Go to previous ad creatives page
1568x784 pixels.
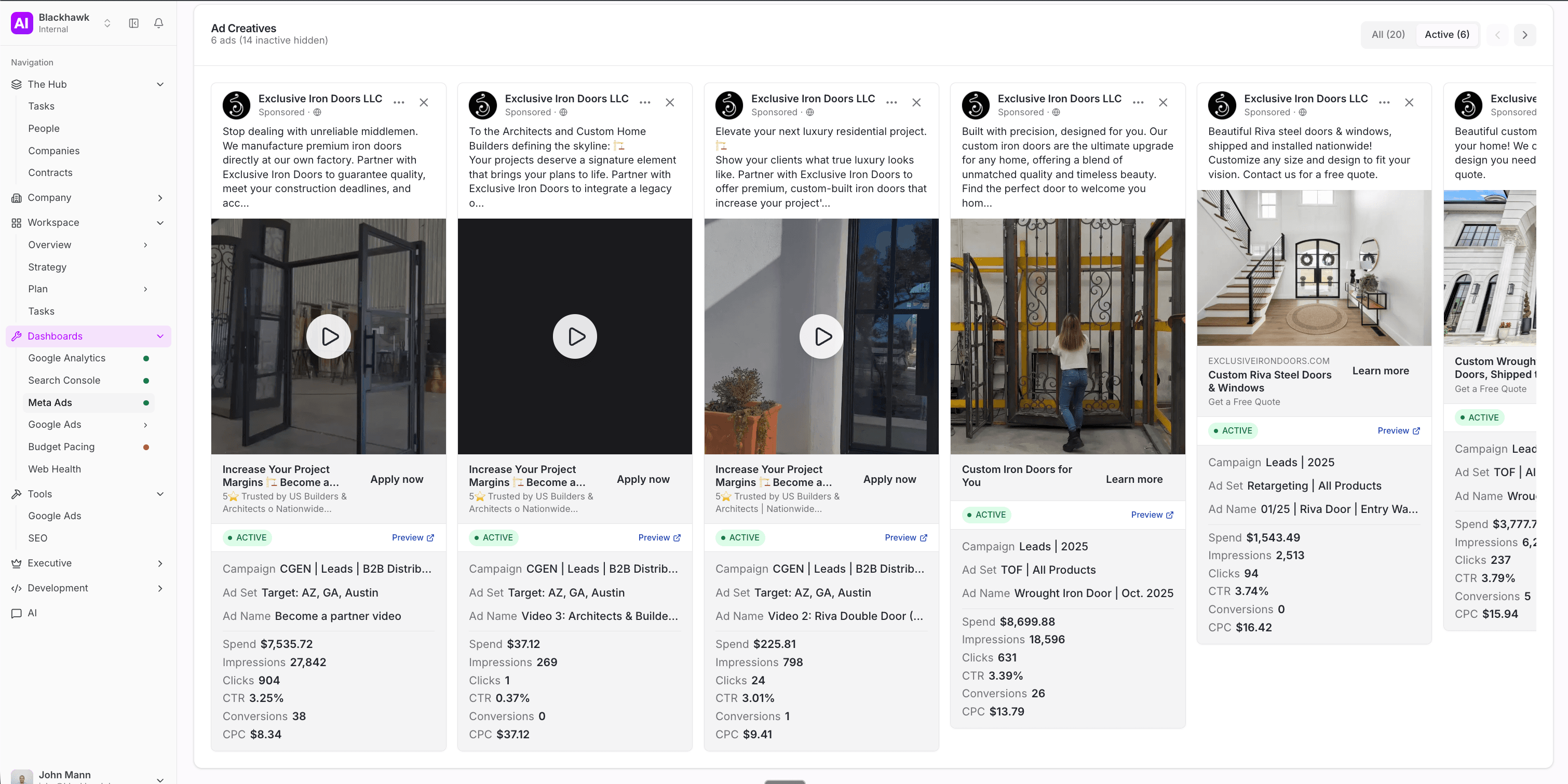1497,35
